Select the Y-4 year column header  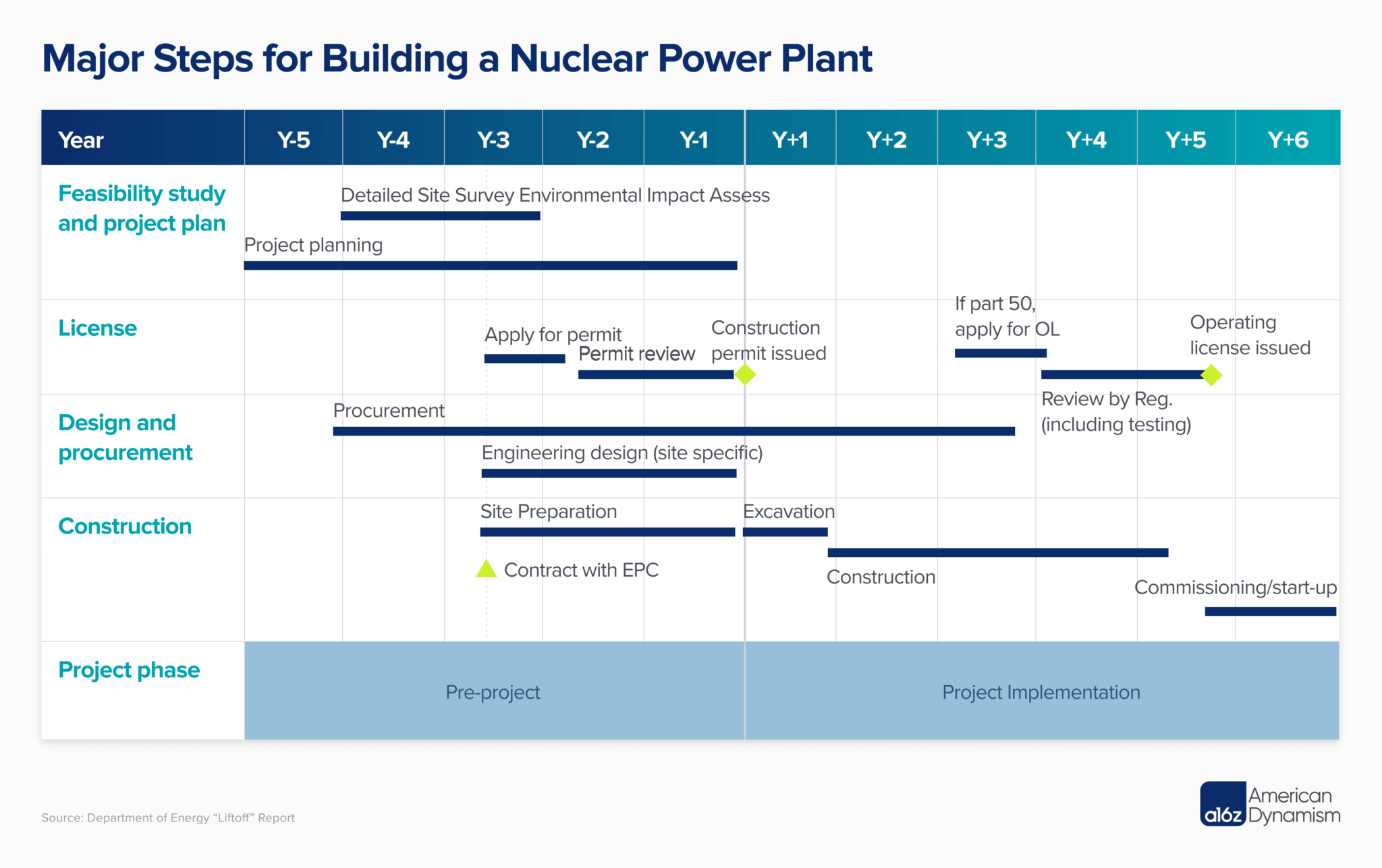[x=393, y=138]
